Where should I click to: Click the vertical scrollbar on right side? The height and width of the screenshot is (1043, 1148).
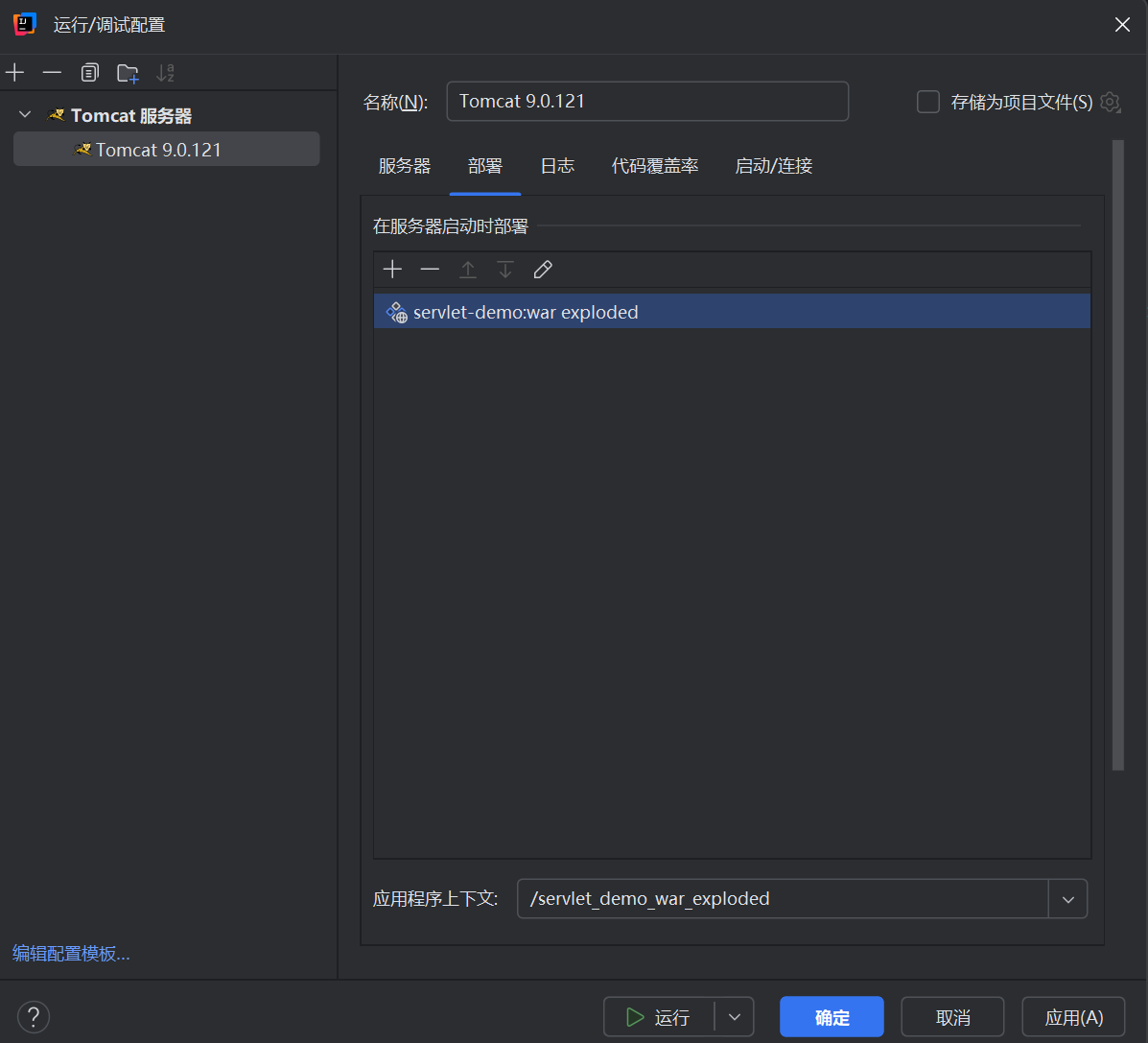pyautogui.click(x=1118, y=454)
